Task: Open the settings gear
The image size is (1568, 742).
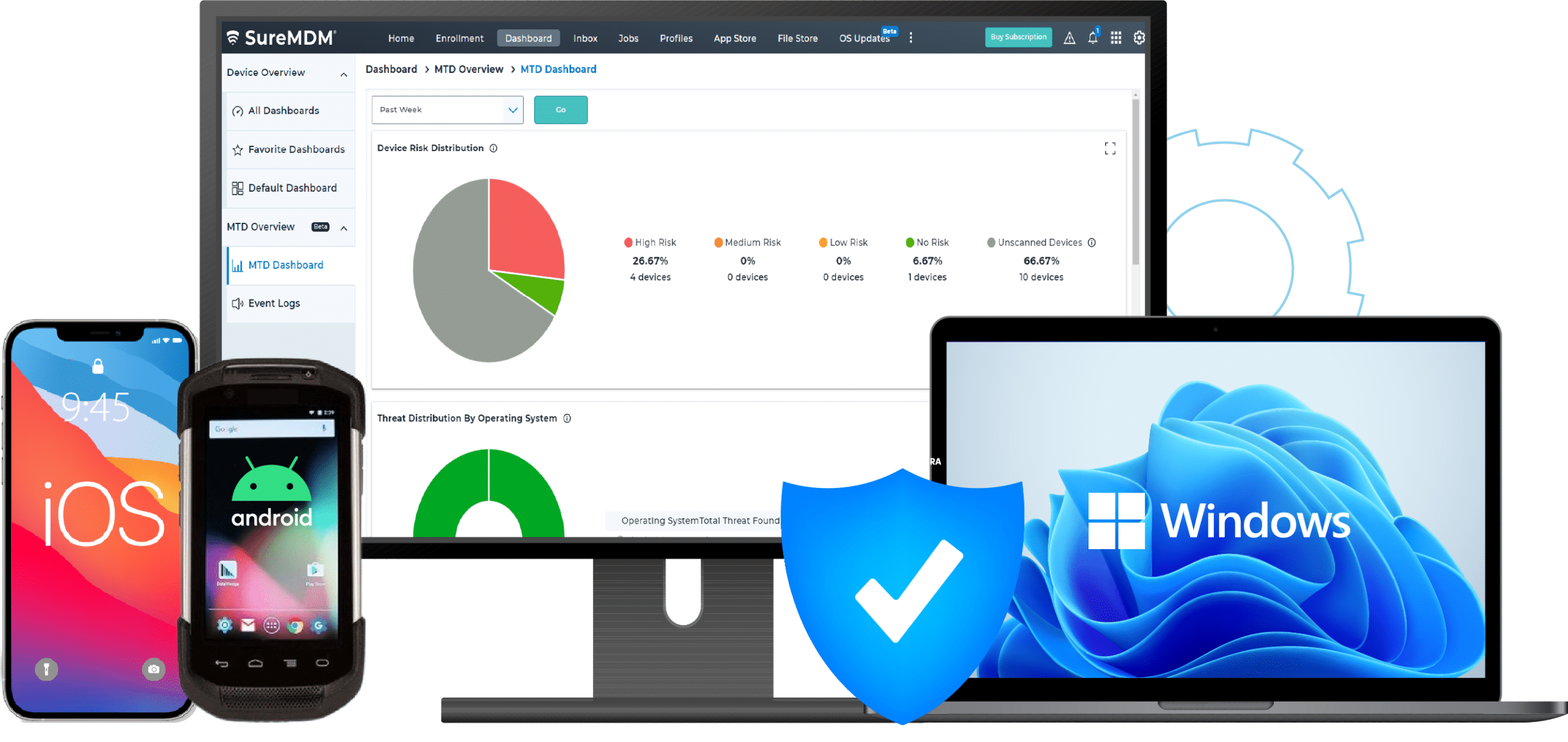Action: [x=1139, y=38]
